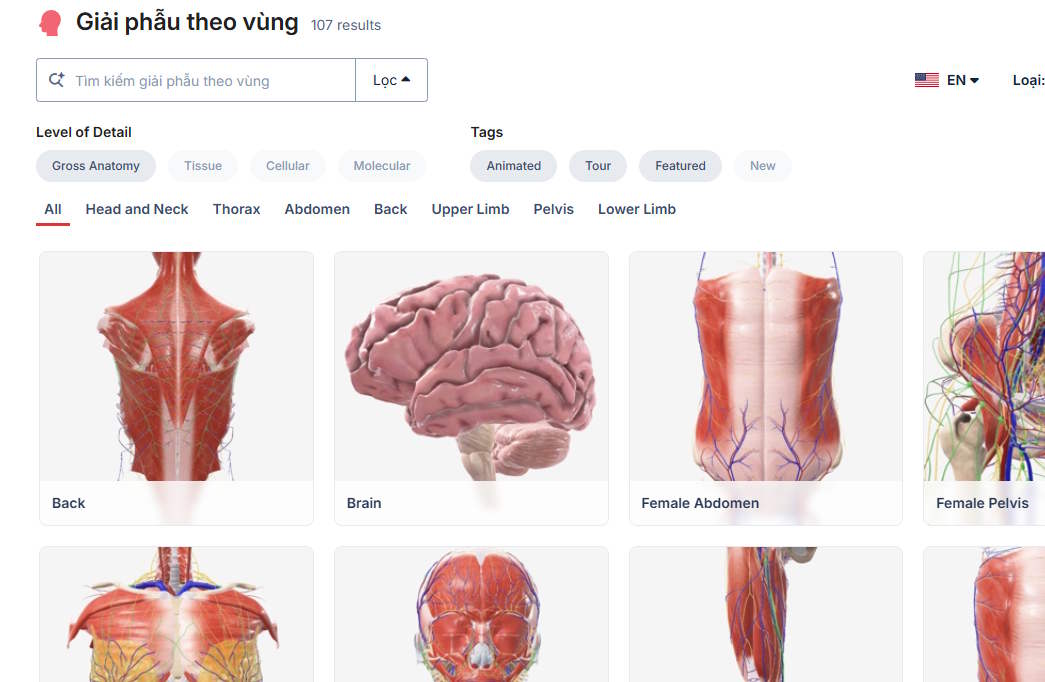1045x682 pixels.
Task: Select the Thorax region tab
Action: tap(236, 209)
